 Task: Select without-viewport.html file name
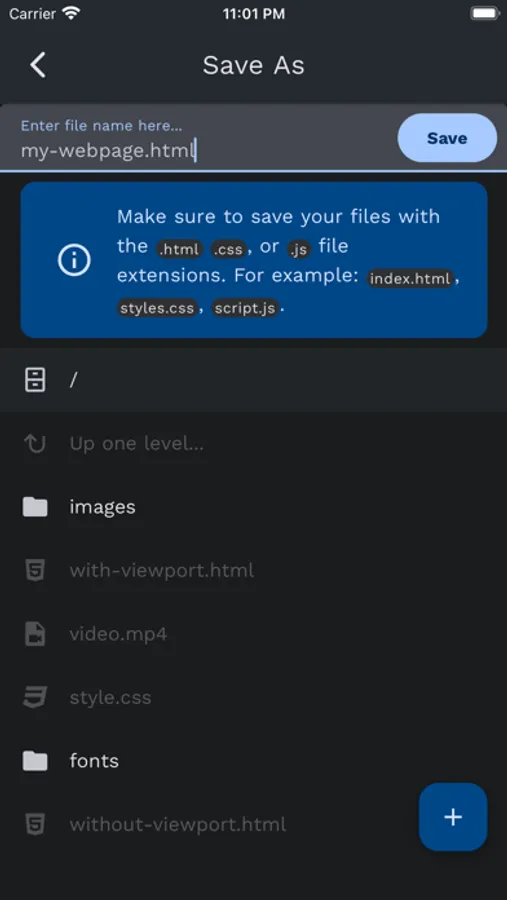[x=178, y=825]
